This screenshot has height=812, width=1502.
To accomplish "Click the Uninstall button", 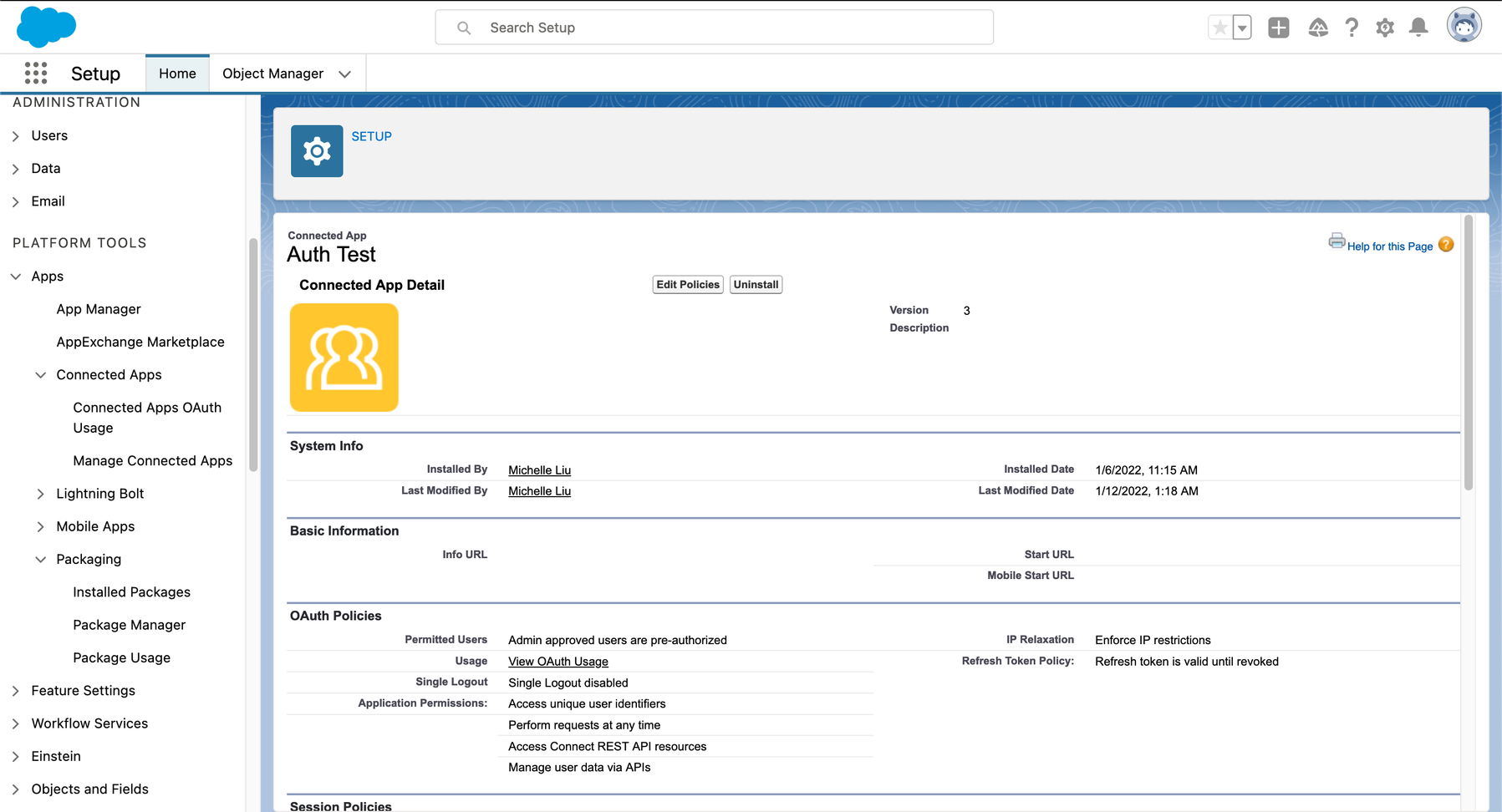I will coord(756,285).
